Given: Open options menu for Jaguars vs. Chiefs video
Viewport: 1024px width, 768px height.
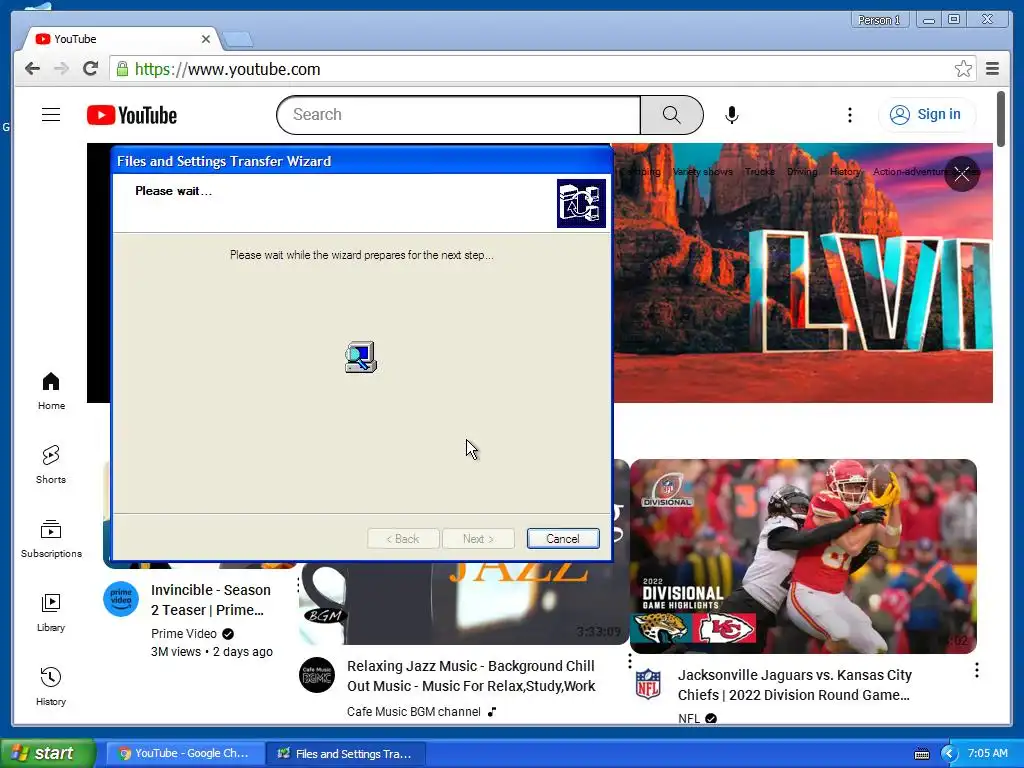Looking at the screenshot, I should click(976, 670).
